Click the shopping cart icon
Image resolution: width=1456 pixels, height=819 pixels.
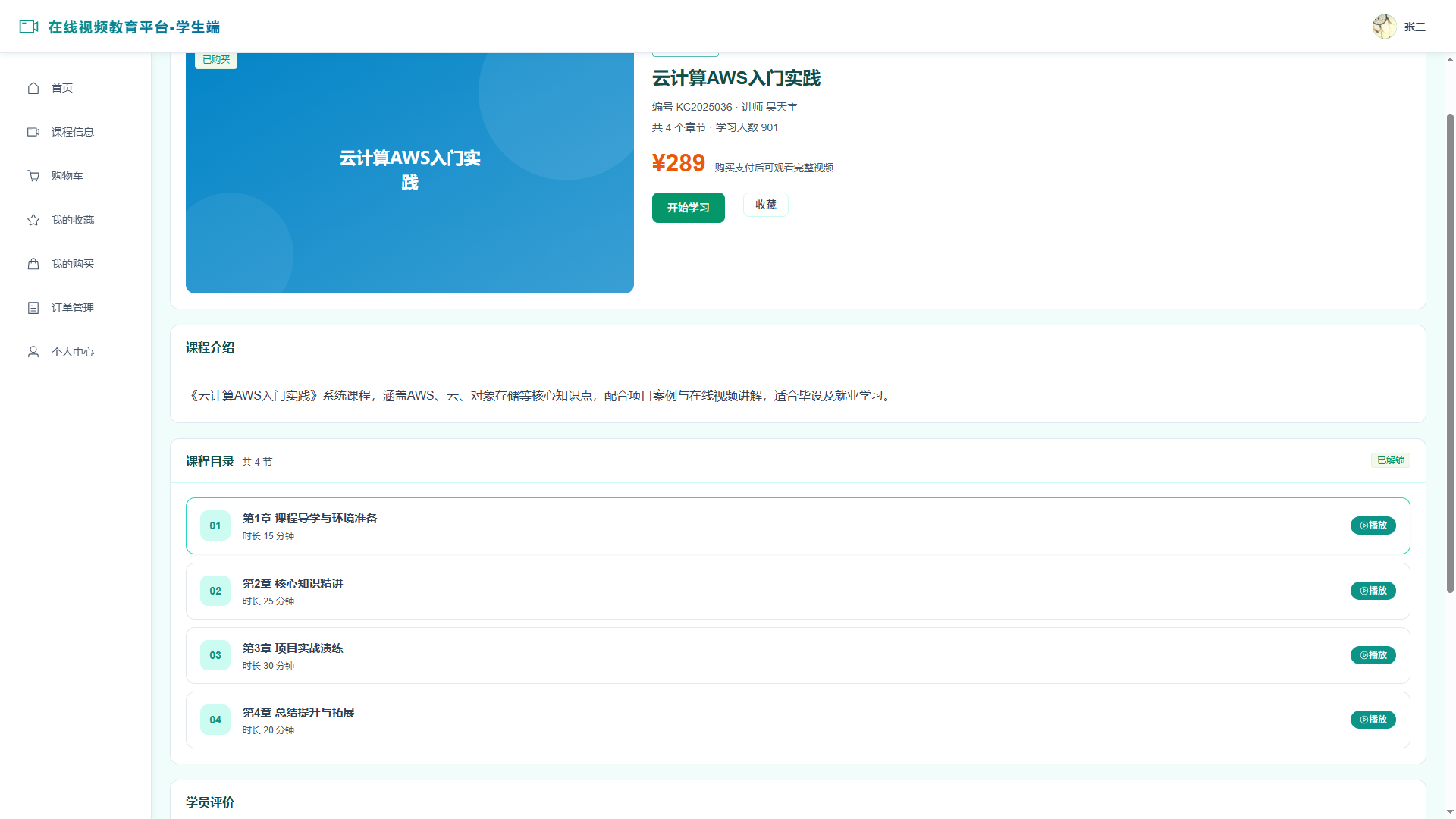(x=33, y=176)
